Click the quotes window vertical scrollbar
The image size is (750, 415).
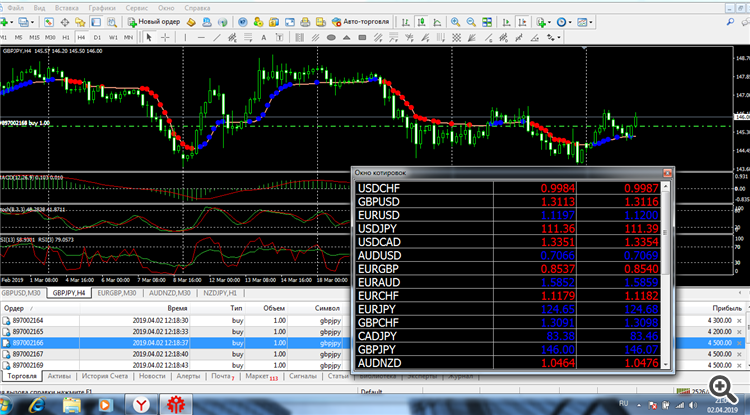(x=665, y=274)
